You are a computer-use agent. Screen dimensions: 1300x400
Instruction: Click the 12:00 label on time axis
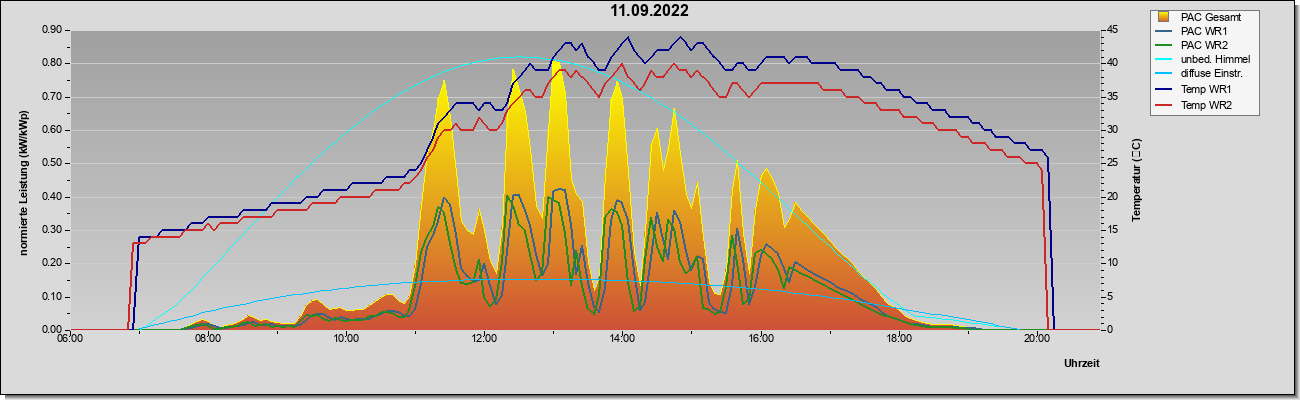[x=484, y=339]
